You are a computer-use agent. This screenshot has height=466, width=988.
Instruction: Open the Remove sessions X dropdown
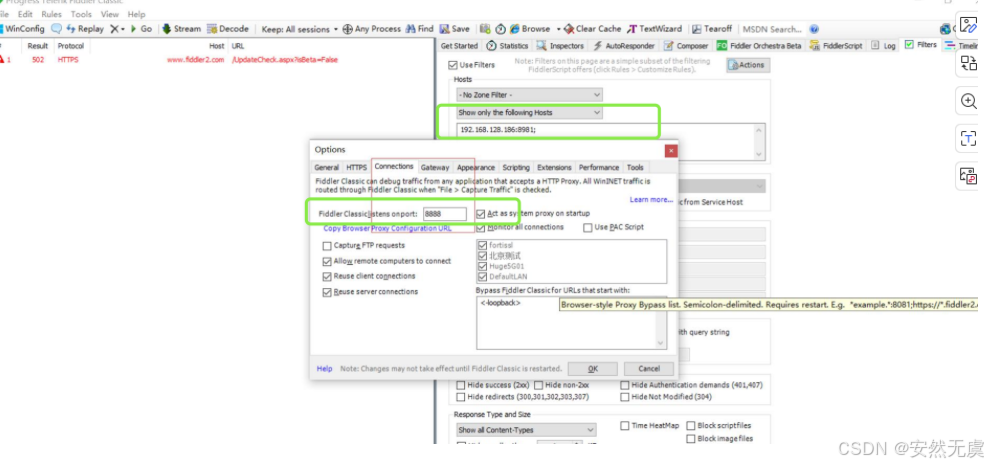click(117, 29)
